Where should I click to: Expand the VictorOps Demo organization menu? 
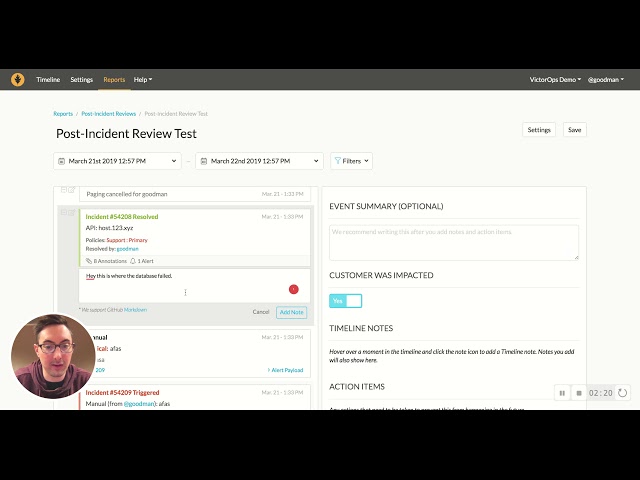click(555, 80)
